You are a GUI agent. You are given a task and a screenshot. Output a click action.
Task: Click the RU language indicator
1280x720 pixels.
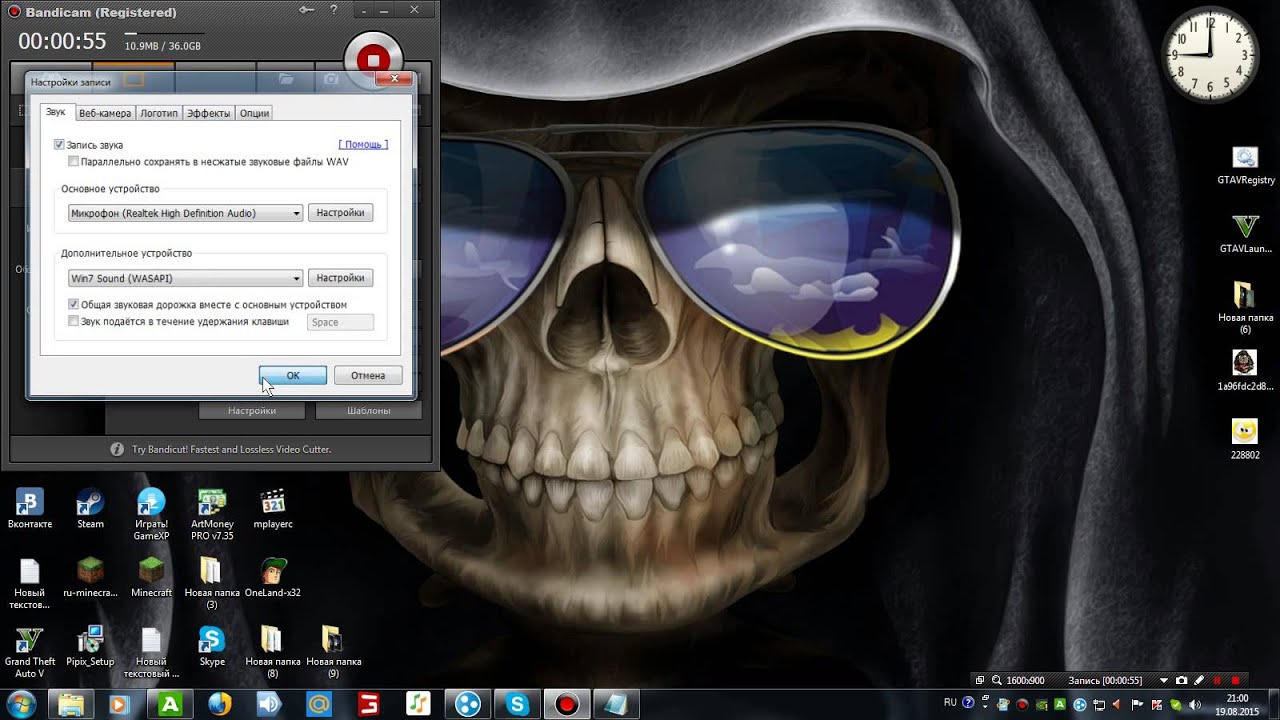[950, 703]
